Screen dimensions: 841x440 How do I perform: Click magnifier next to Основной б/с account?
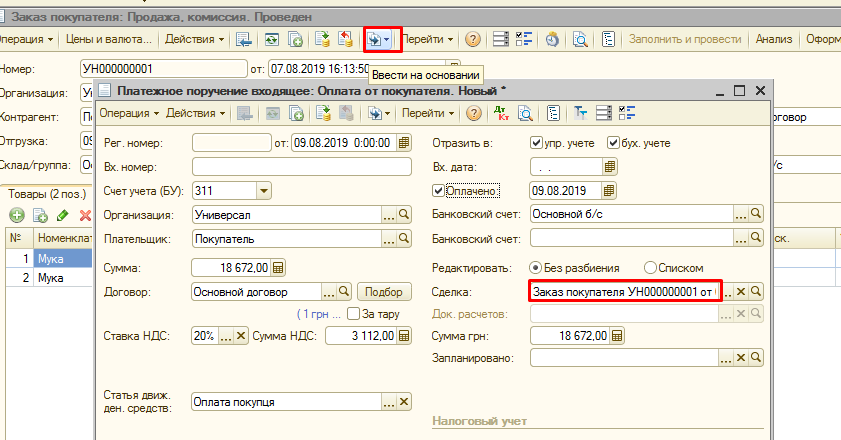[756, 214]
